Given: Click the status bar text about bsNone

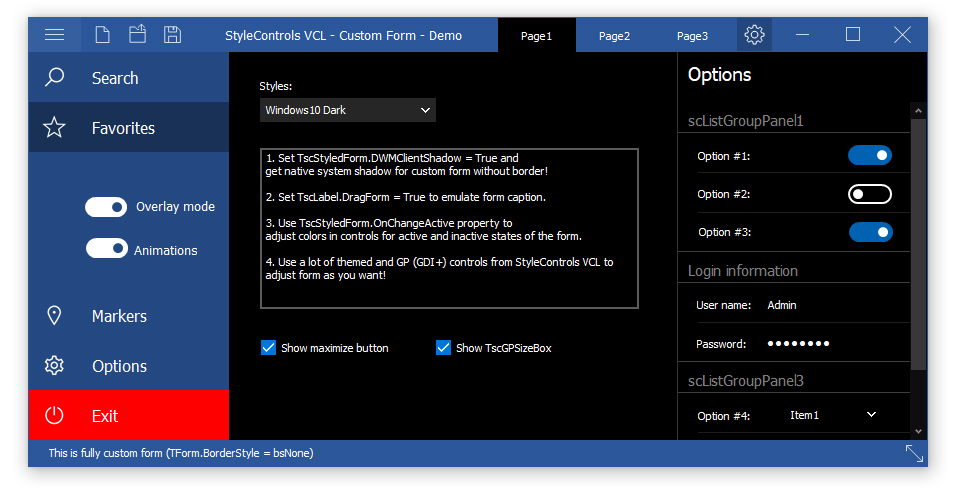Looking at the screenshot, I should (x=181, y=453).
